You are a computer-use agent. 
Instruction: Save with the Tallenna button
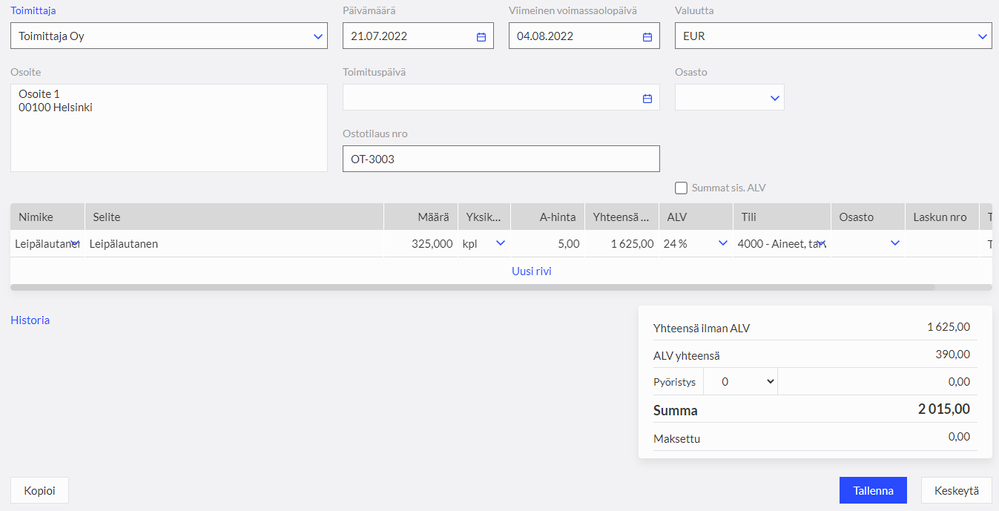pos(873,490)
